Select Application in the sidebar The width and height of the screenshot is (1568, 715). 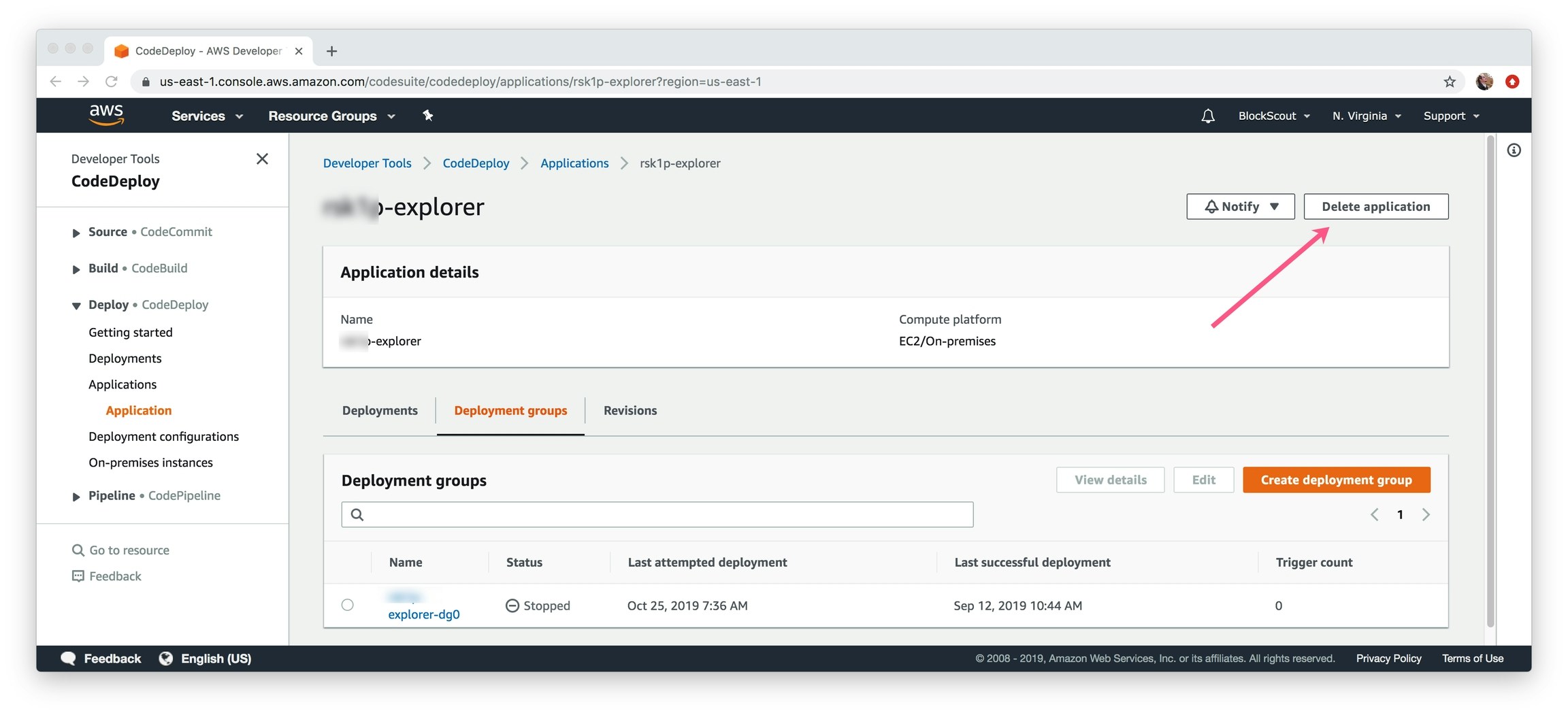(139, 410)
